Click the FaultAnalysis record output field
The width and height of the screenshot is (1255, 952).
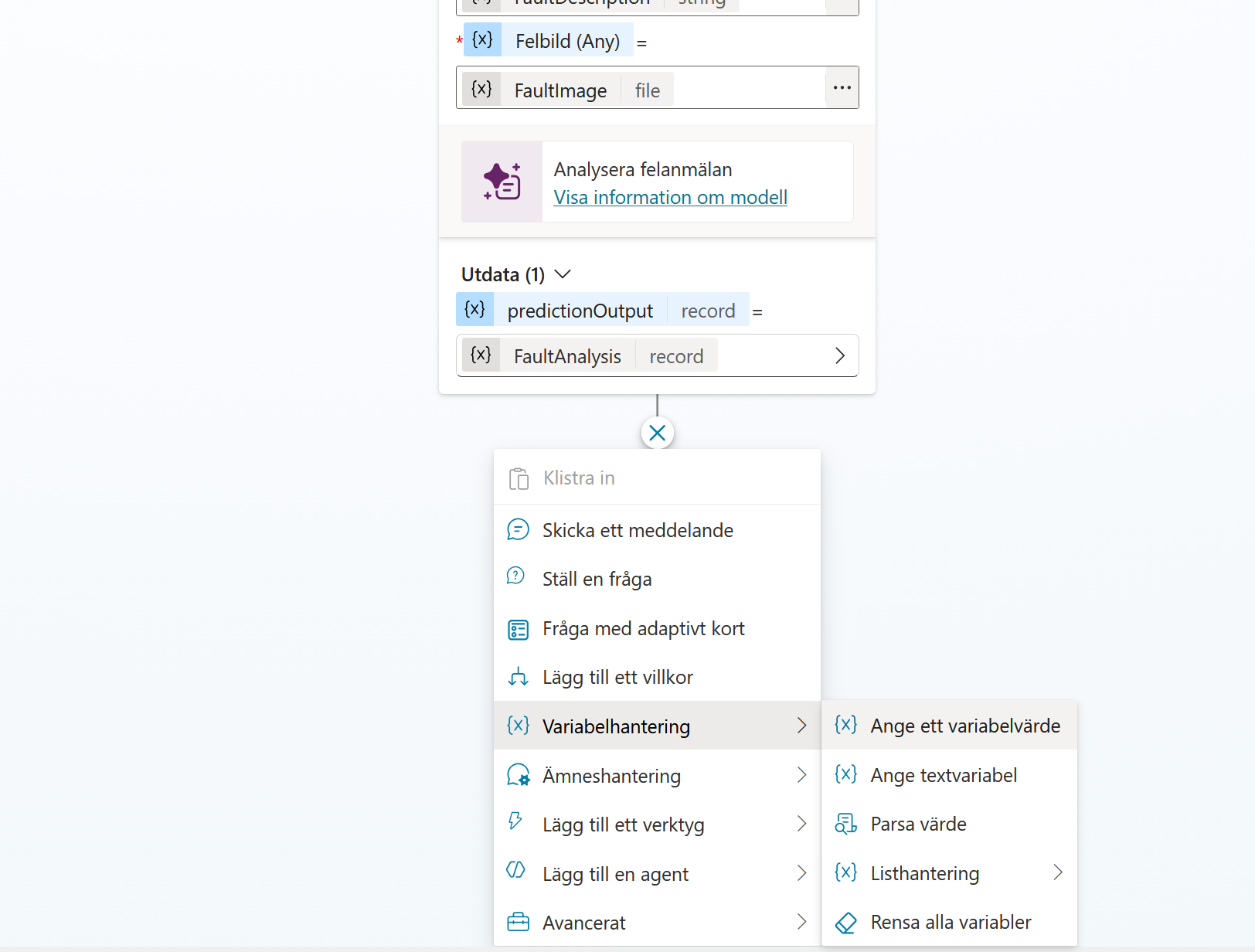[x=657, y=355]
